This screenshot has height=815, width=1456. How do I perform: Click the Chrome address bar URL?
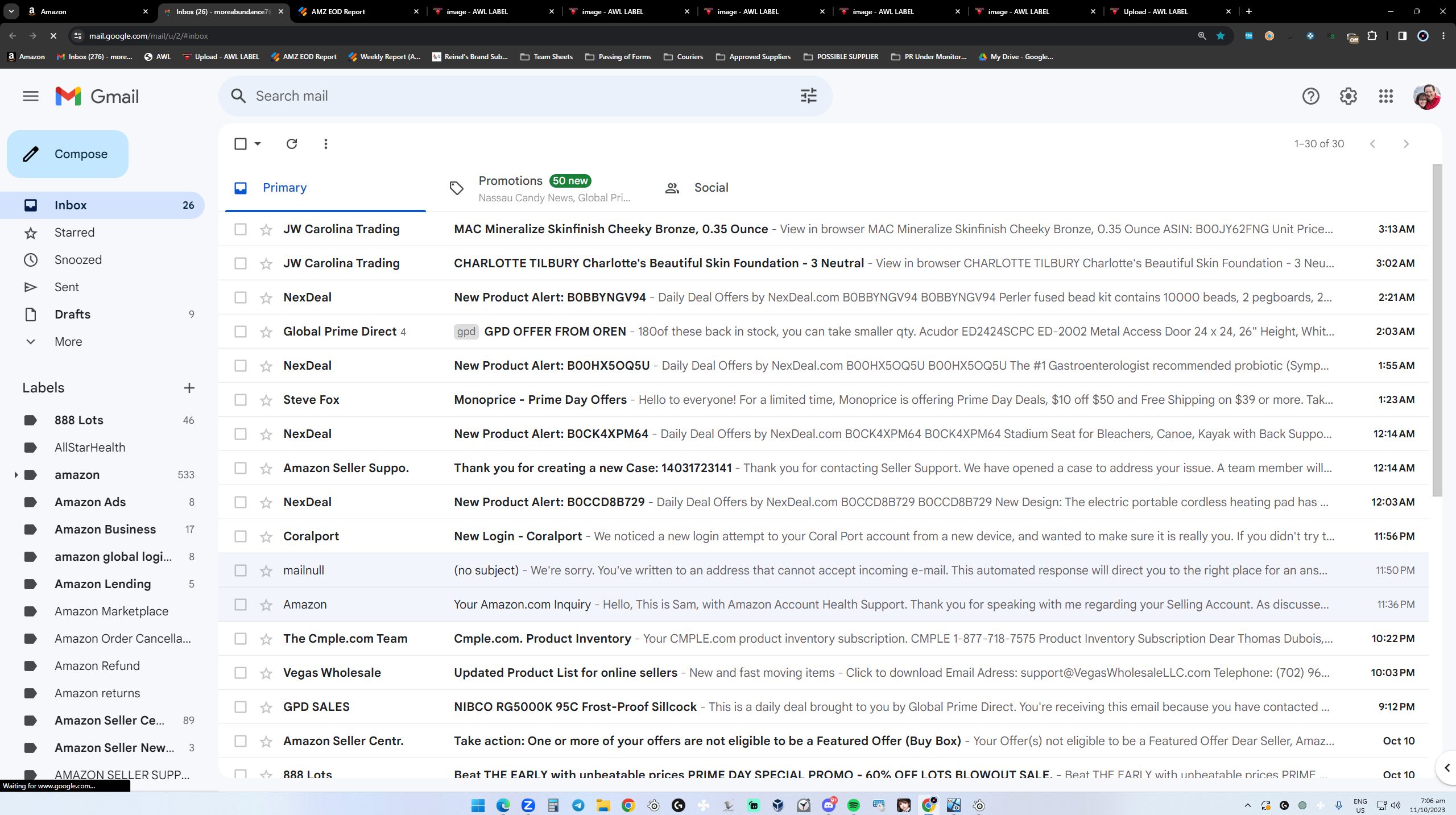pos(148,36)
